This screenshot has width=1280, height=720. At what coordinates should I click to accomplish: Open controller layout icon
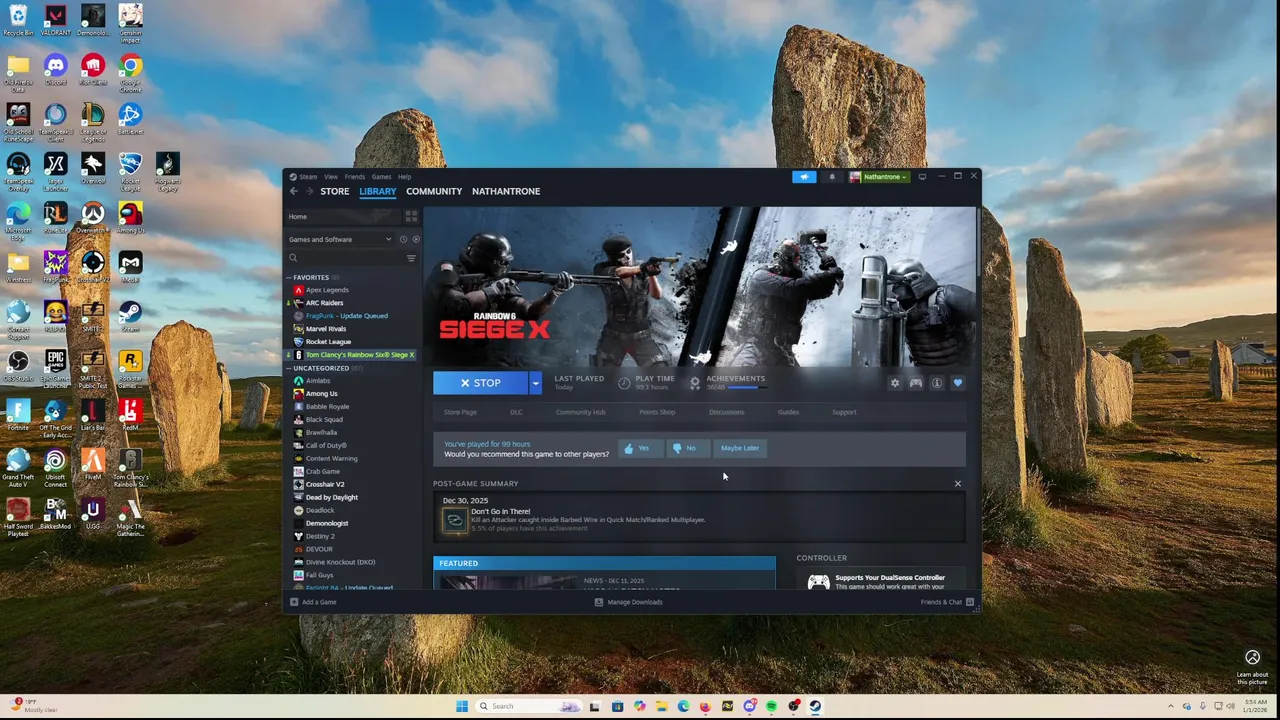point(915,383)
